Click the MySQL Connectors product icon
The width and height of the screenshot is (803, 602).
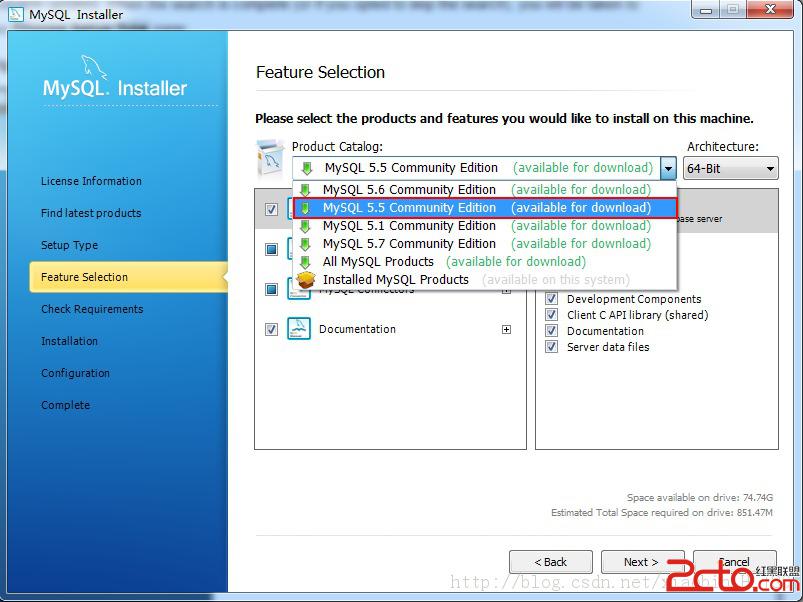(299, 290)
